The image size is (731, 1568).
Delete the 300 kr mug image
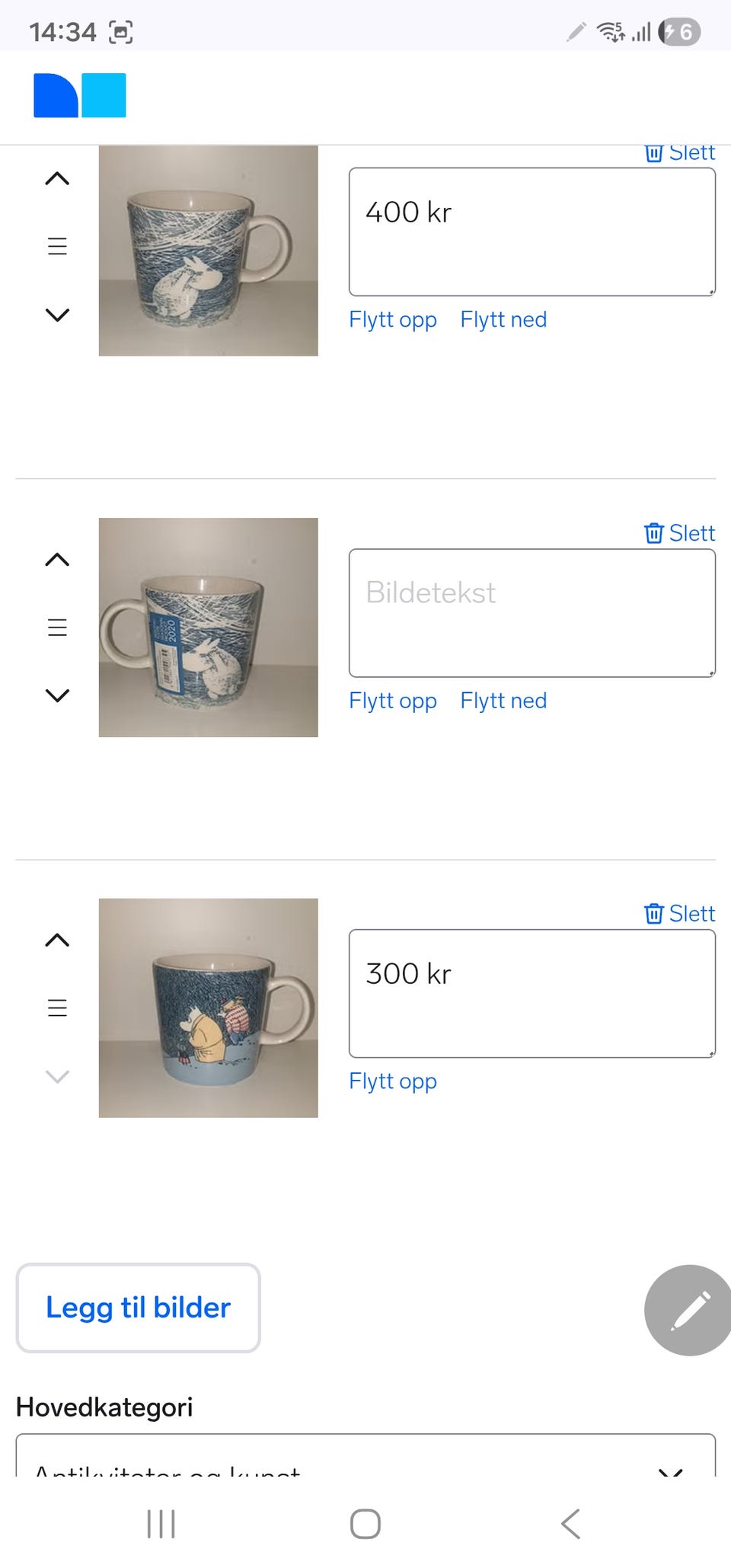point(679,913)
